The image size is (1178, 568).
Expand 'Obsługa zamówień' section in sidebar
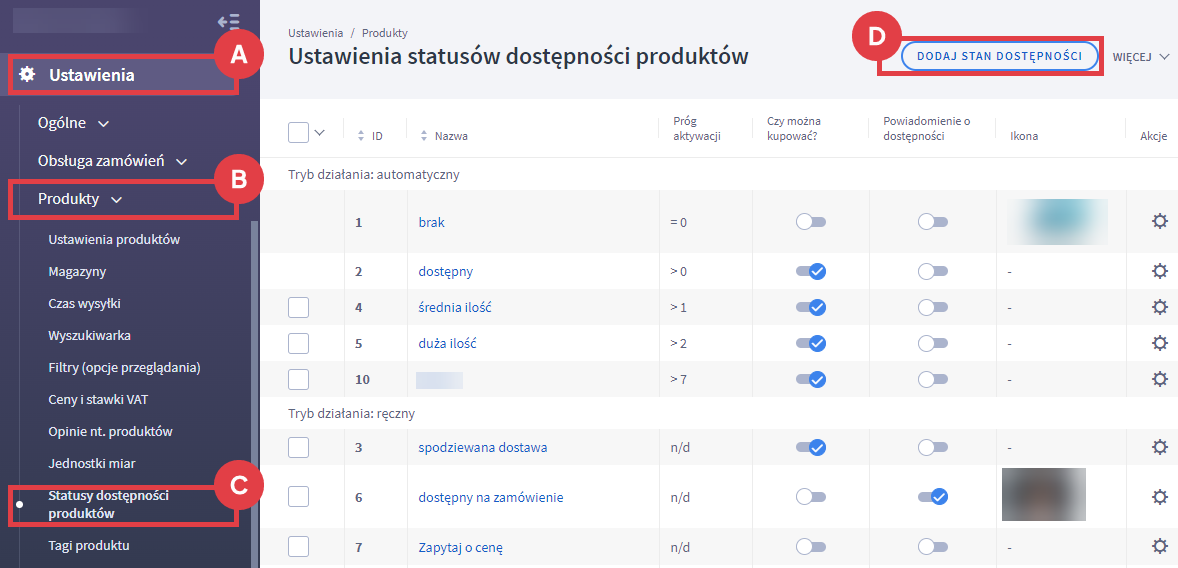click(x=111, y=161)
